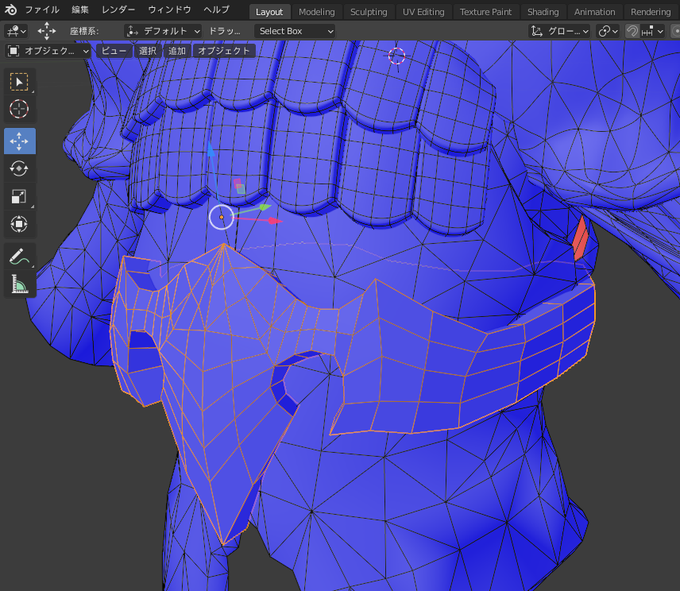Click the red X axis gizmo arrow
This screenshot has width=680, height=591.
275,221
